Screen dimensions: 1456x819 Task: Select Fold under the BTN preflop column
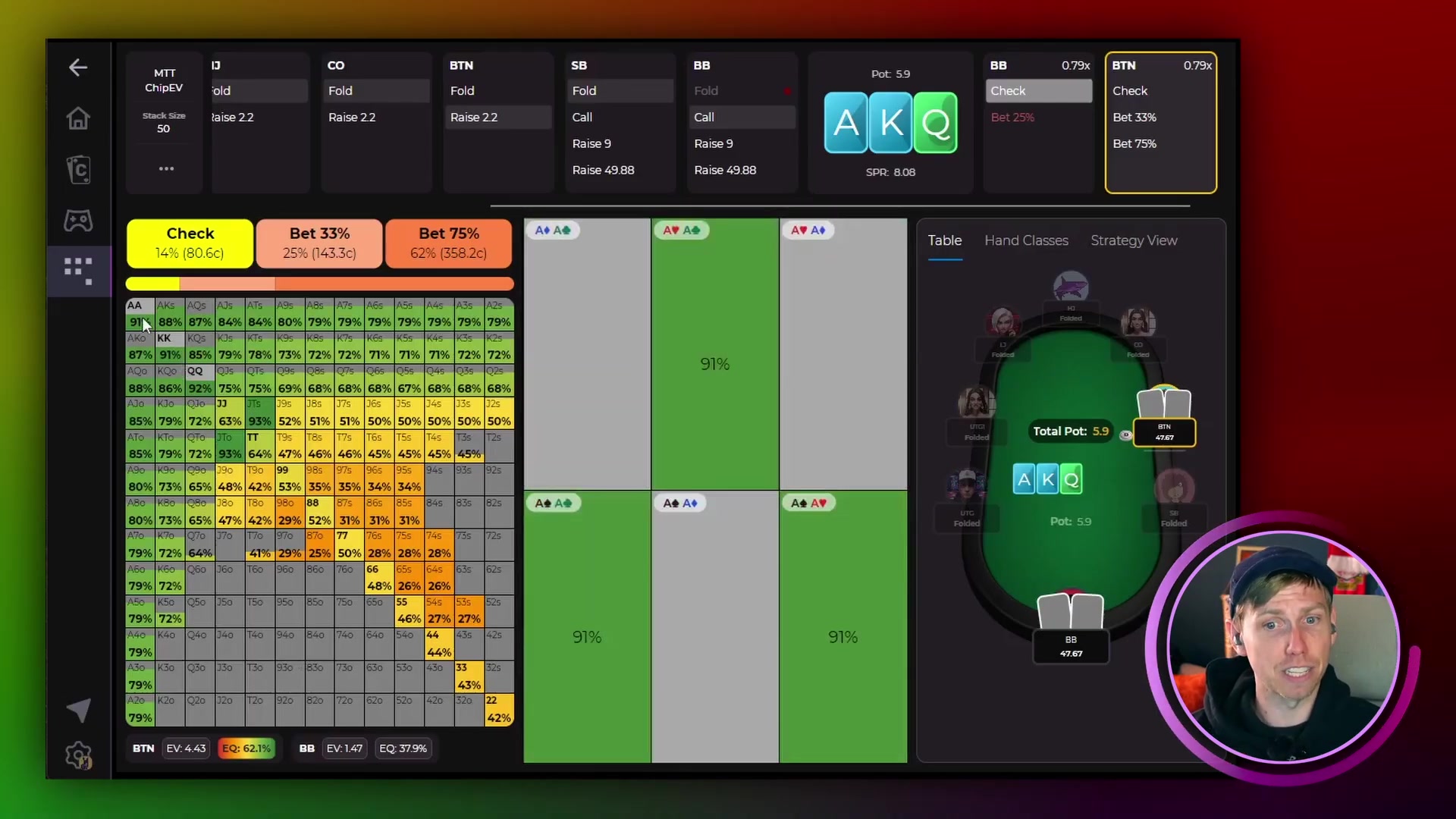tap(498, 91)
